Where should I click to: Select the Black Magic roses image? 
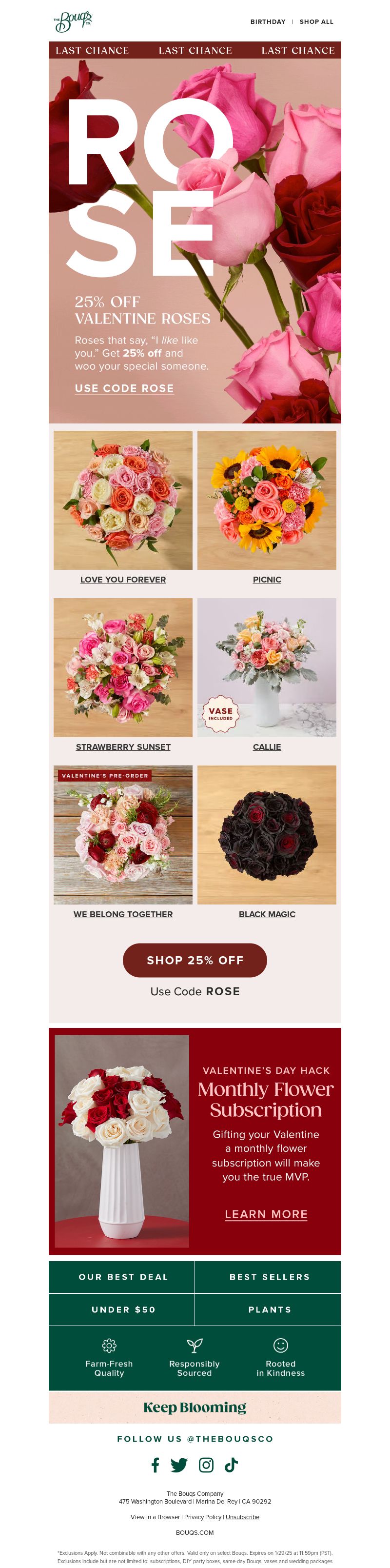267,835
